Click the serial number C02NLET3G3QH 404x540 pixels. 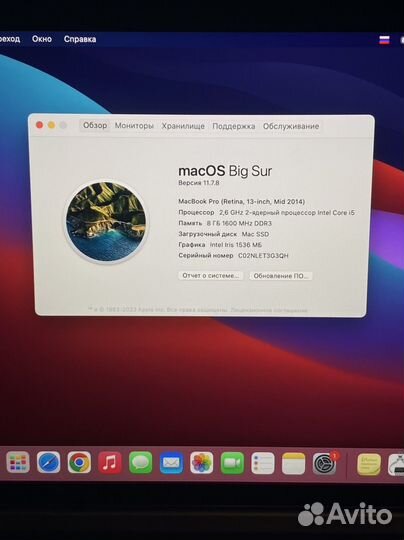pos(263,256)
